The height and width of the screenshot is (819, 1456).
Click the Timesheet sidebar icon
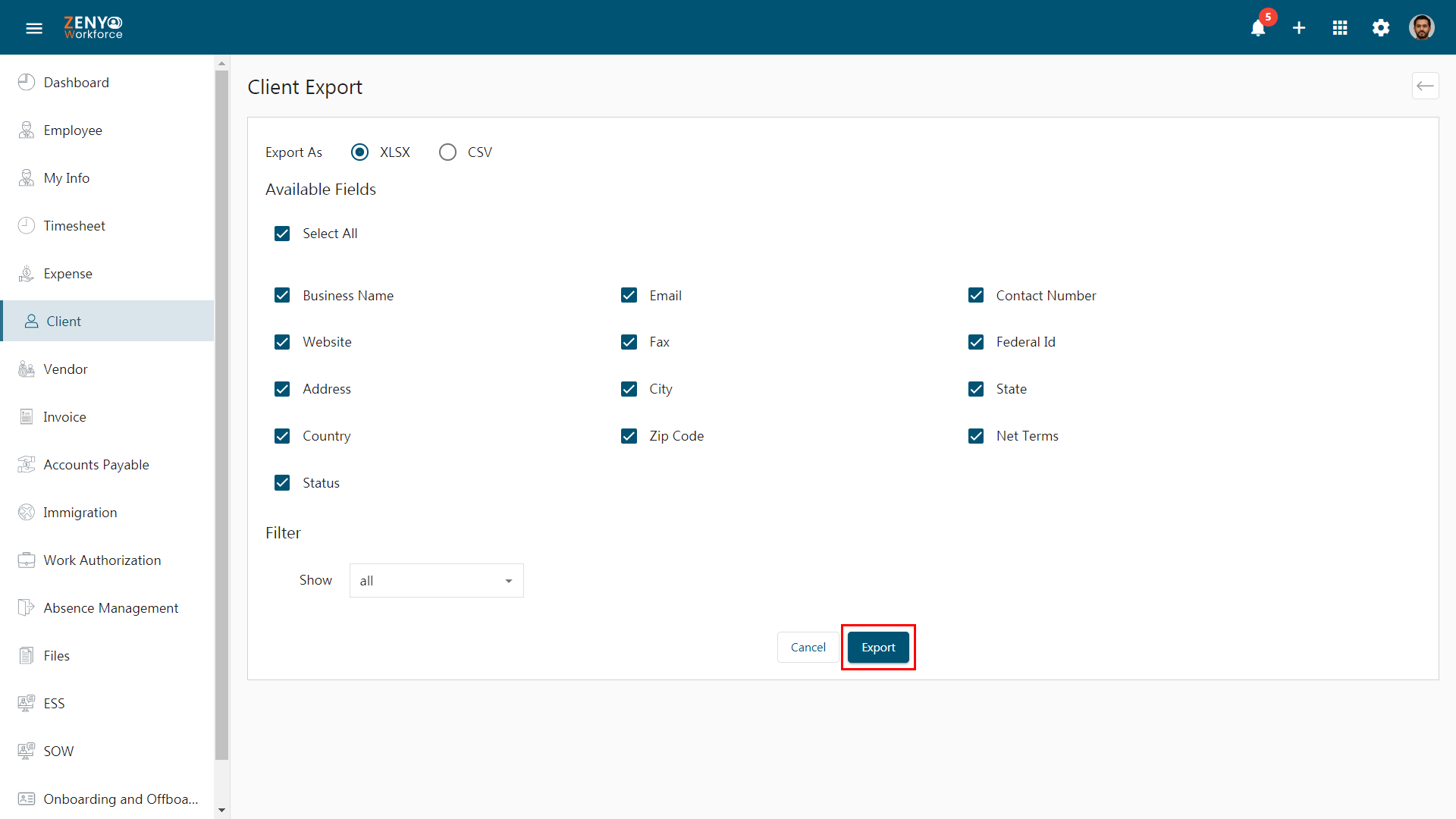coord(26,225)
